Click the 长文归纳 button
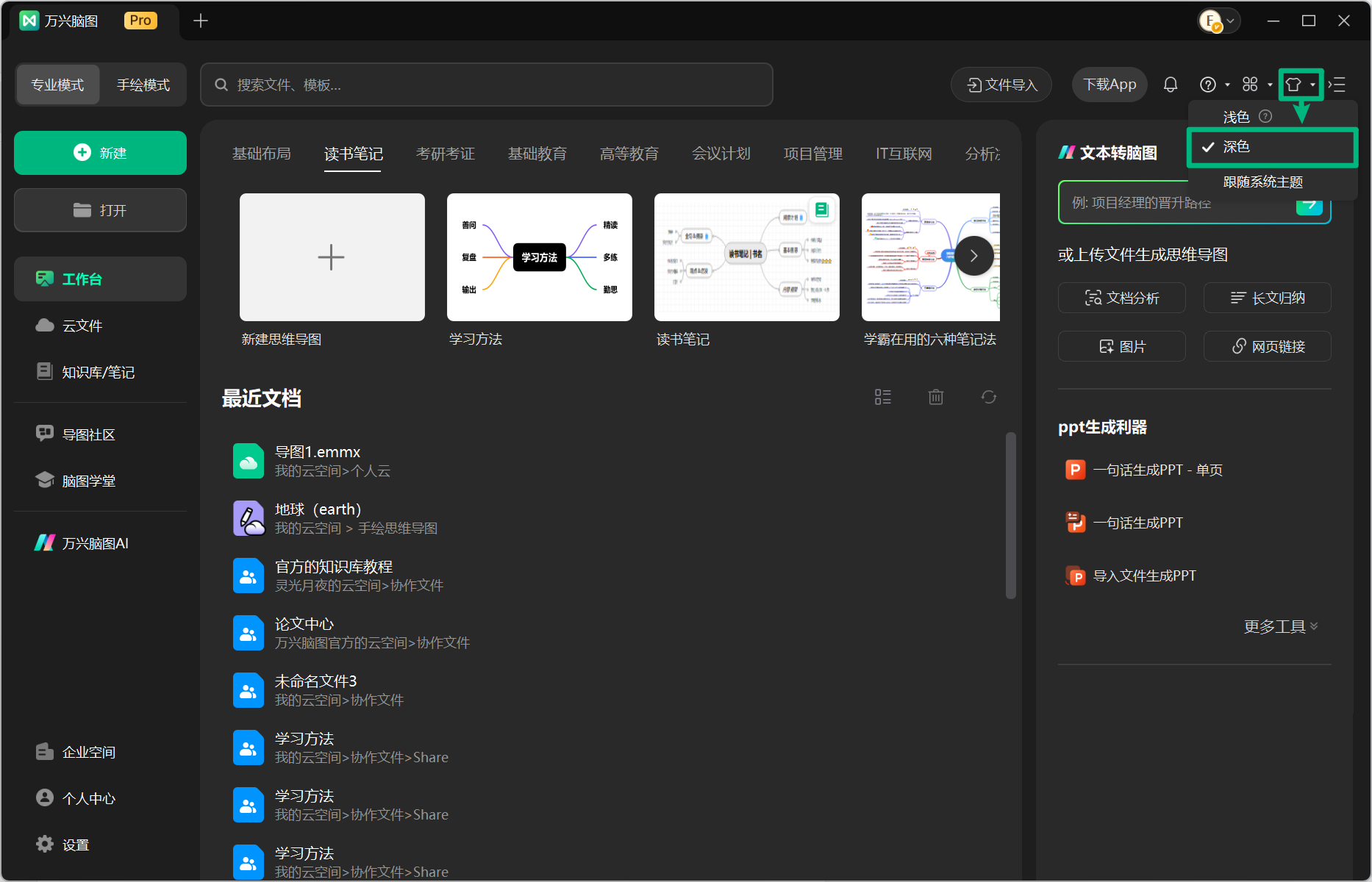 point(1268,298)
